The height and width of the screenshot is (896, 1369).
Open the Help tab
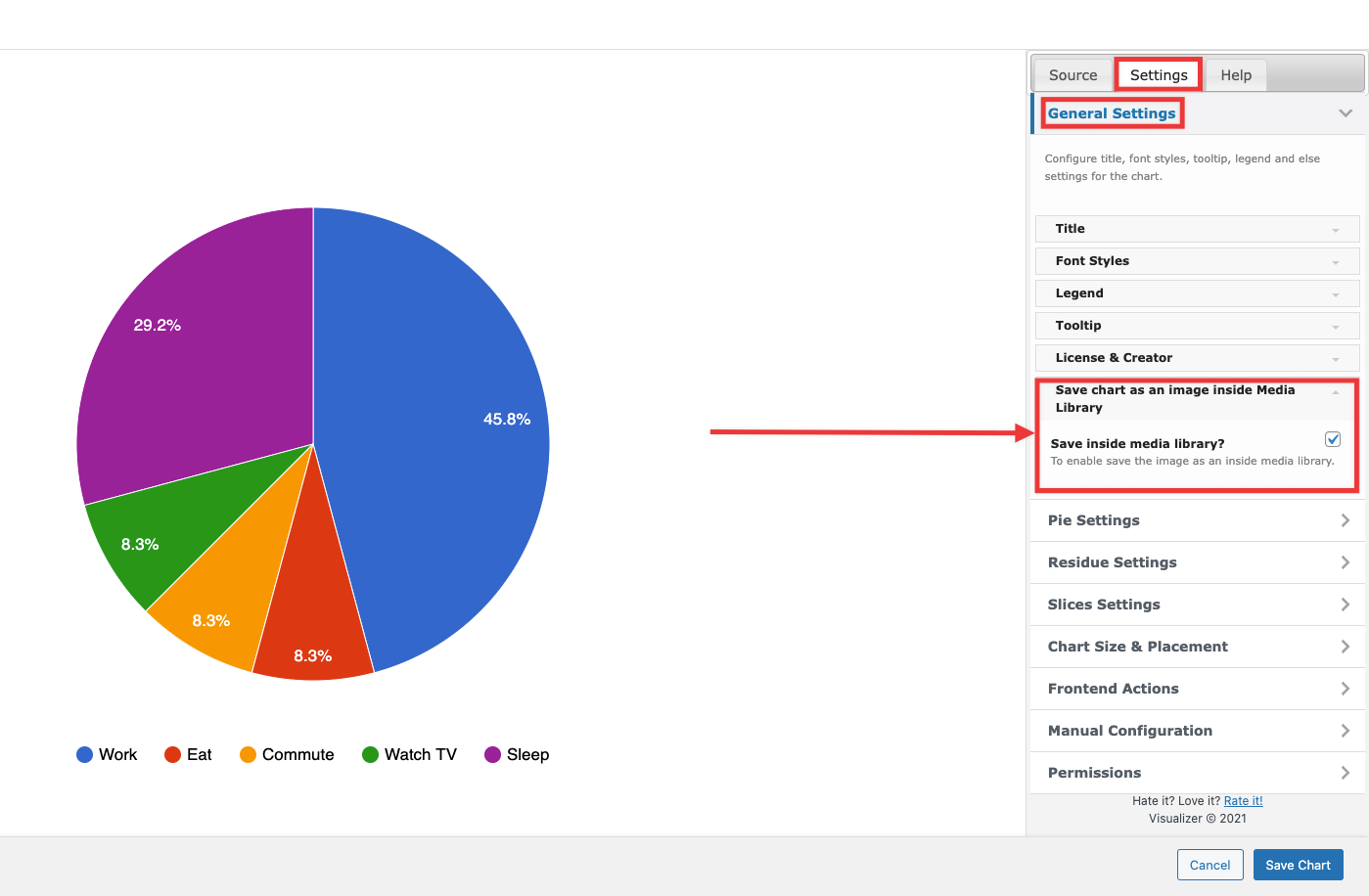(x=1235, y=75)
